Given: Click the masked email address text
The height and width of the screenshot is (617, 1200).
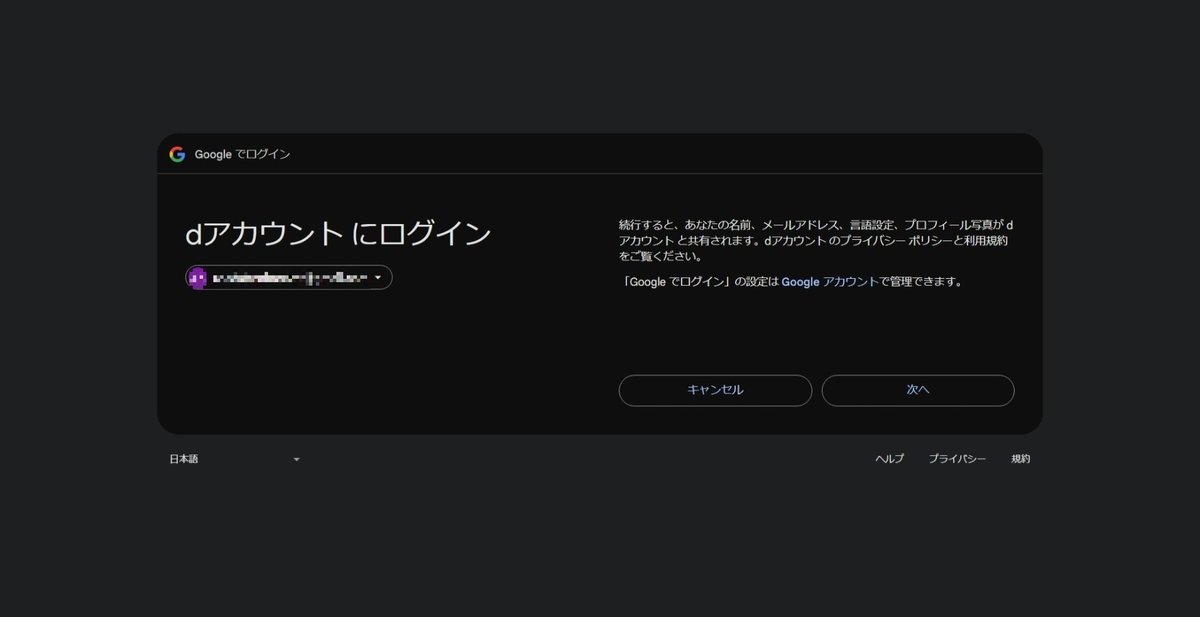Looking at the screenshot, I should pyautogui.click(x=290, y=277).
